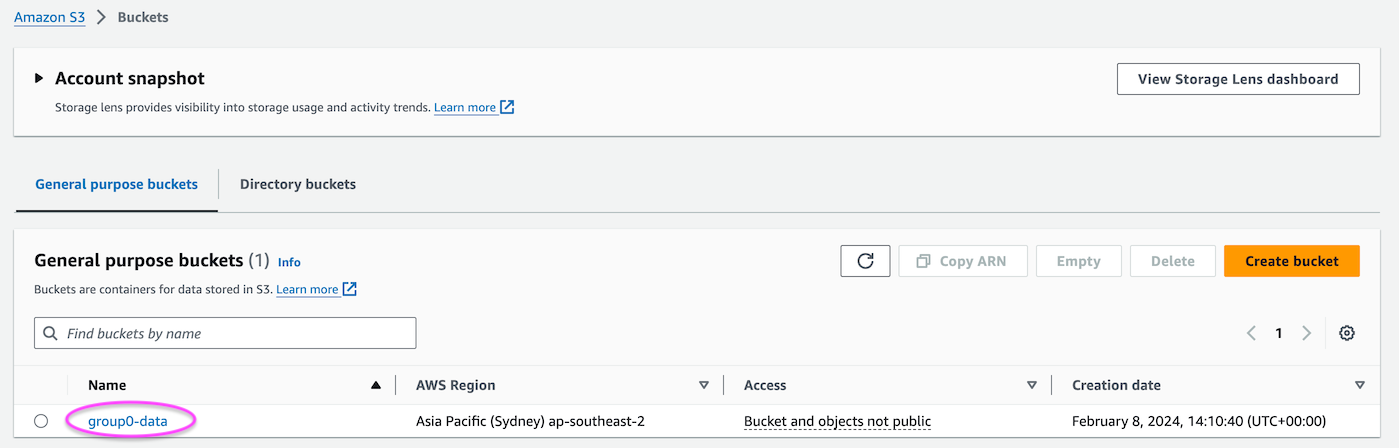Screen dimensions: 1399x448
Task: Click the Name column ascending sort arrow
Action: pos(376,385)
